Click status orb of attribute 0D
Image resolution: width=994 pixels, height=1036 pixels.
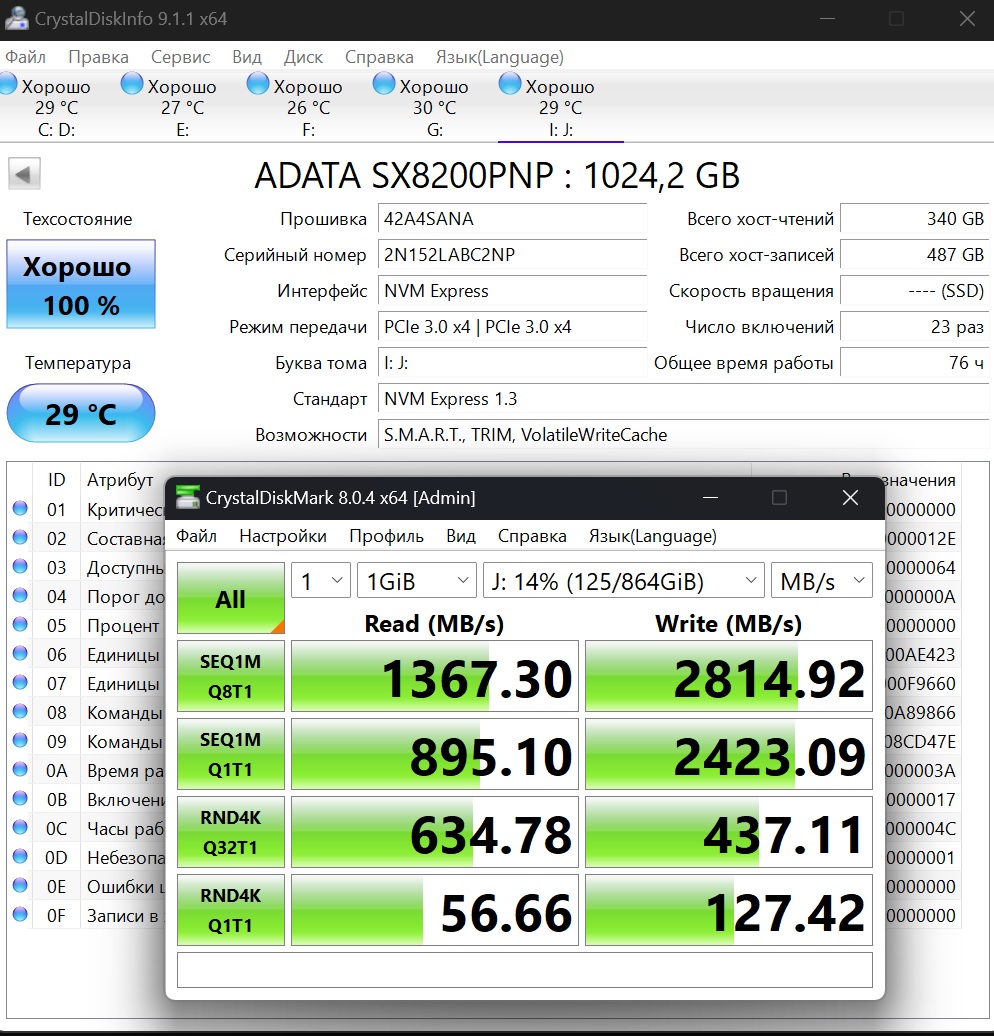[20, 856]
